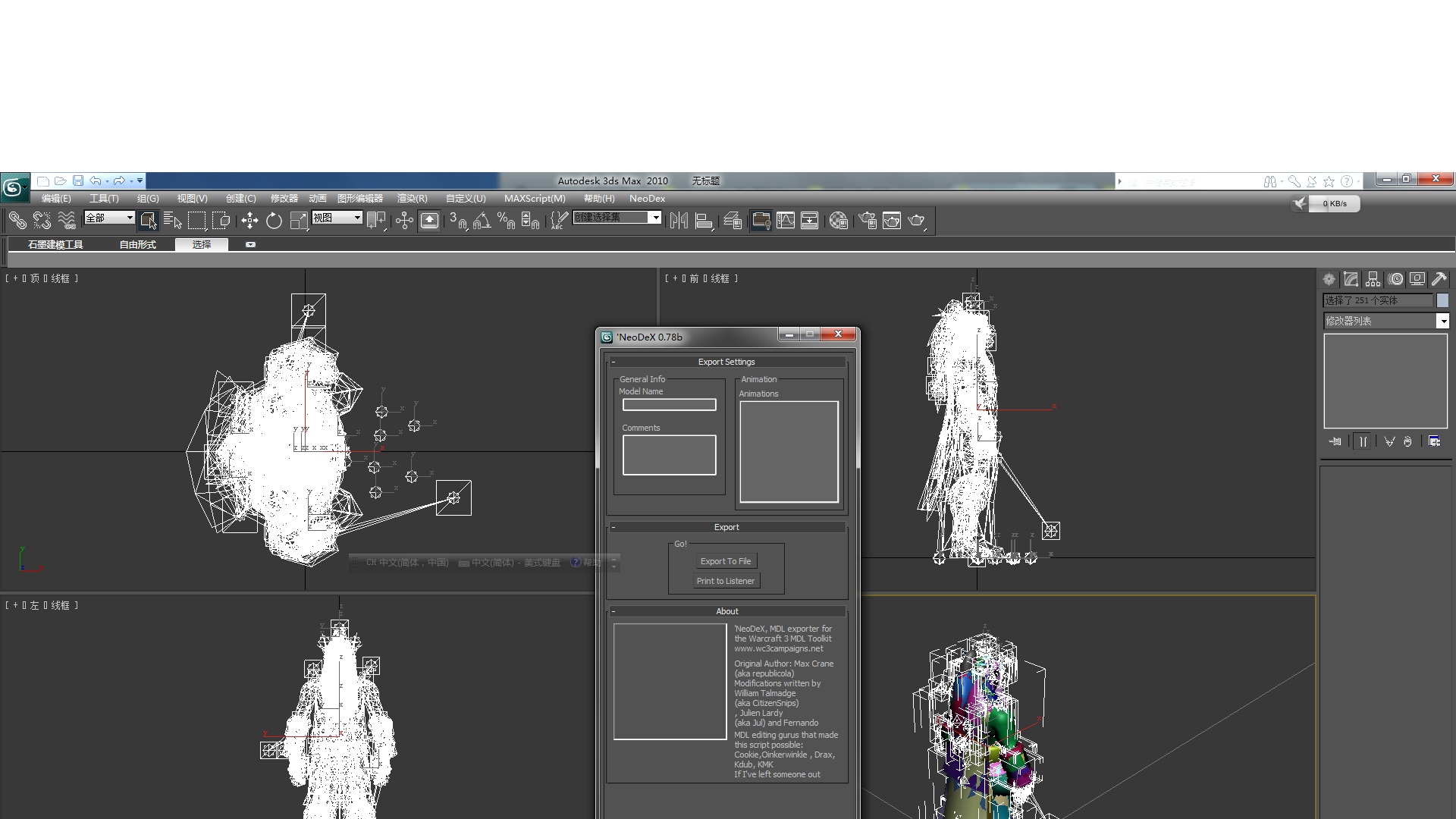Activate the Select Object tool
The image size is (1456, 819).
tap(149, 221)
